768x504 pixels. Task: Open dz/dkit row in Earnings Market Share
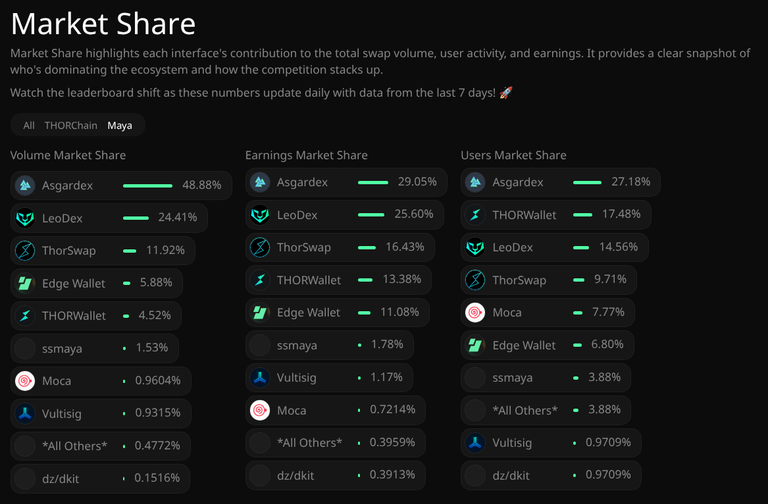click(x=336, y=475)
